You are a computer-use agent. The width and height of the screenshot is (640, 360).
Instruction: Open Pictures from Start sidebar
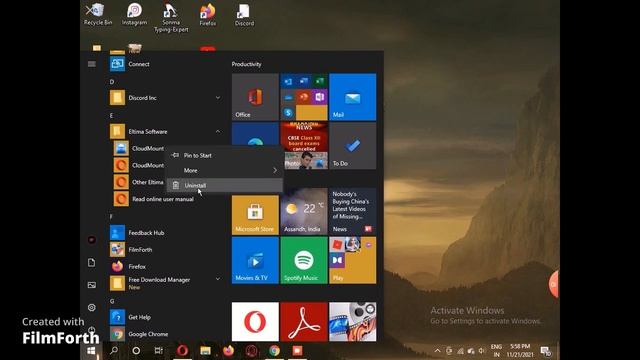coord(91,285)
